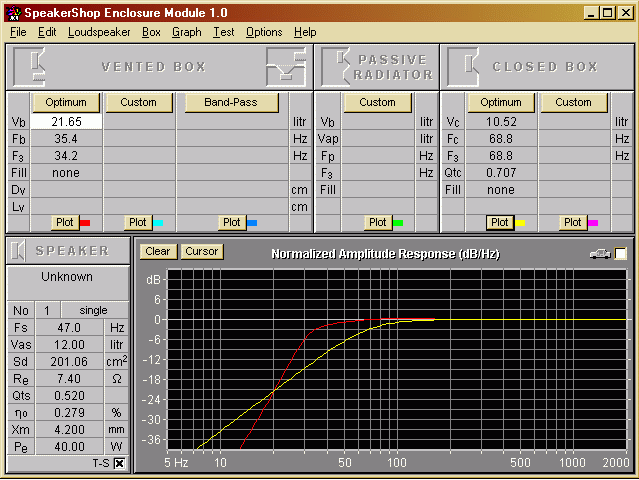The height and width of the screenshot is (480, 639).
Task: Open the Graph menu
Action: (187, 32)
